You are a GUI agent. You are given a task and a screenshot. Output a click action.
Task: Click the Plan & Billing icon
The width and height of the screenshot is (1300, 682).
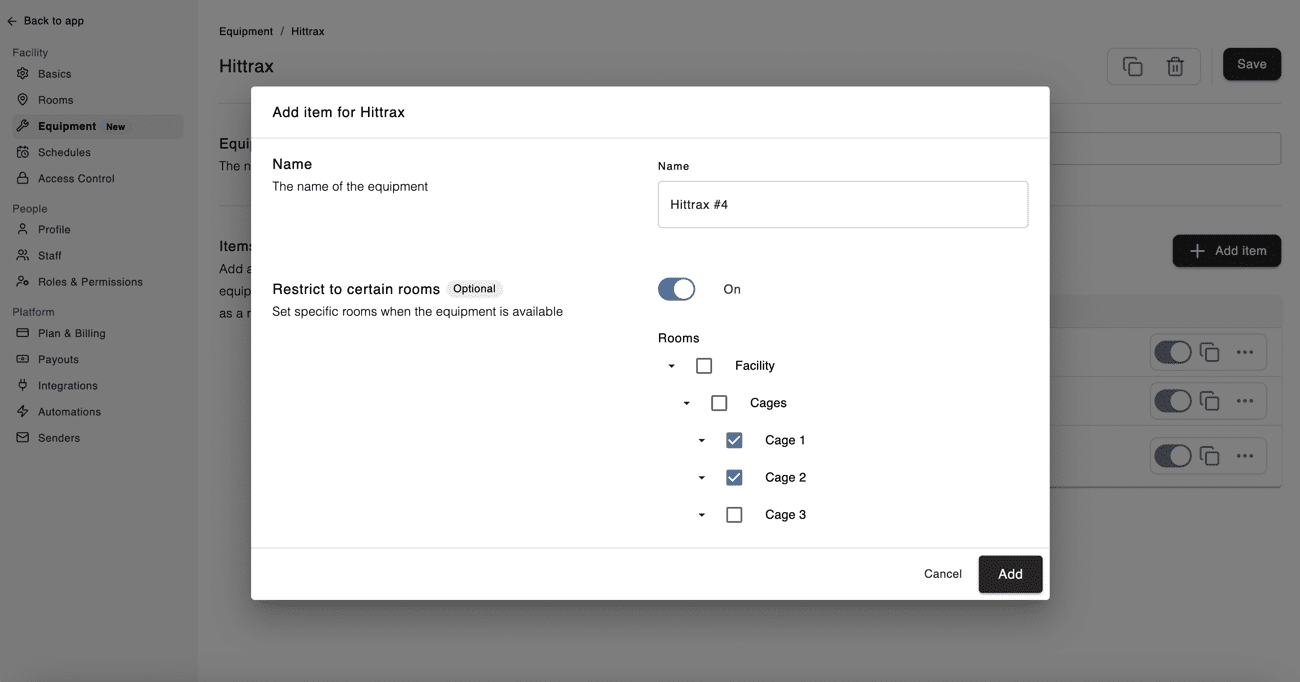(x=23, y=333)
